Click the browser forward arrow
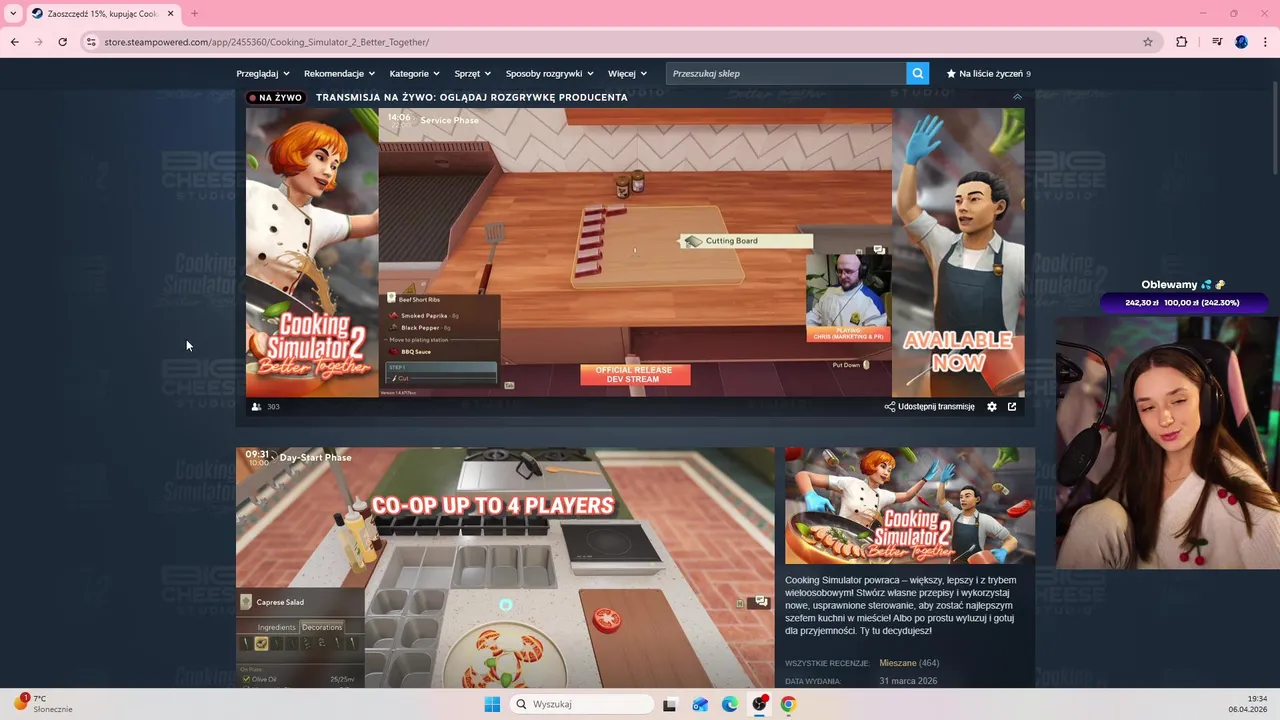The image size is (1280, 720). 39,42
